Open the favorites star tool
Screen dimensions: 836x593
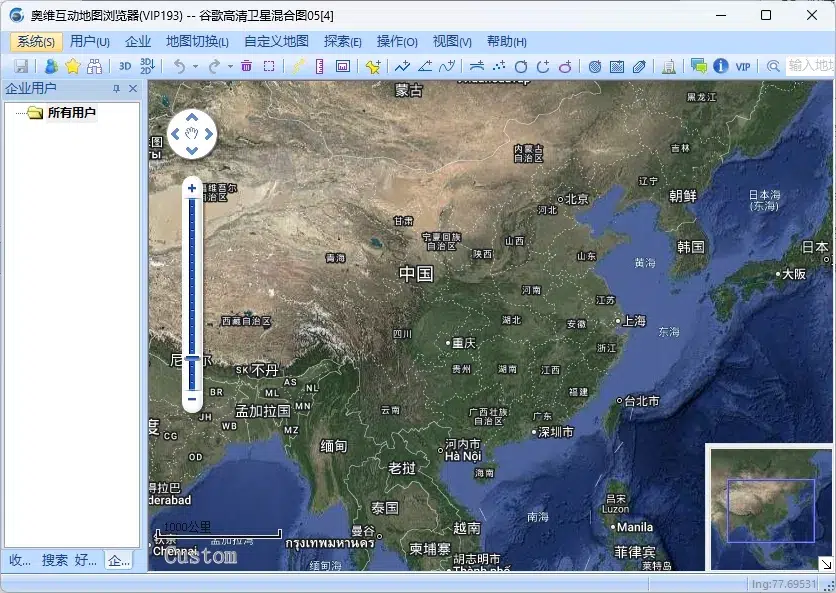click(72, 67)
